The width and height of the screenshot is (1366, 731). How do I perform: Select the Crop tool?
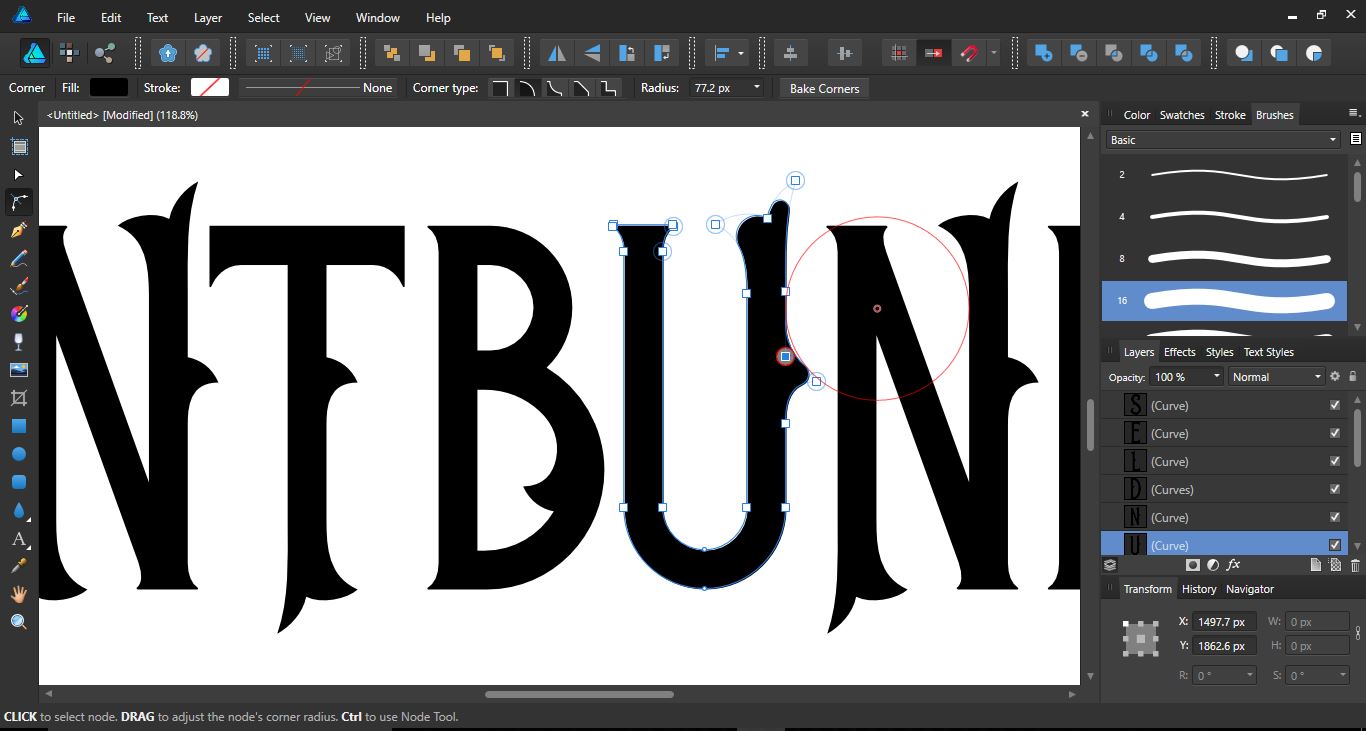click(18, 398)
